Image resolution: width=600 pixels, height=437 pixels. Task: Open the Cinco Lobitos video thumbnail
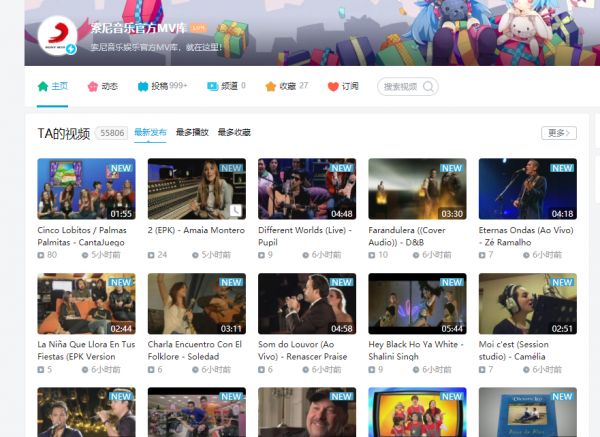click(x=86, y=189)
